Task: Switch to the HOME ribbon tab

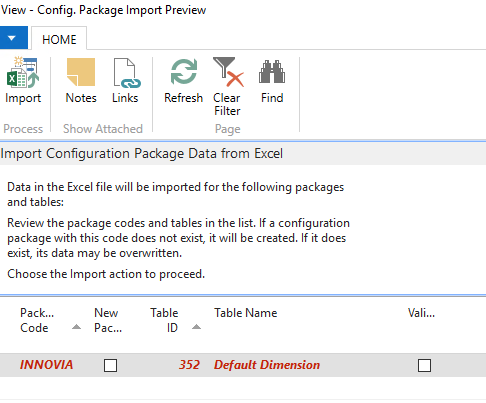Action: tap(59, 39)
